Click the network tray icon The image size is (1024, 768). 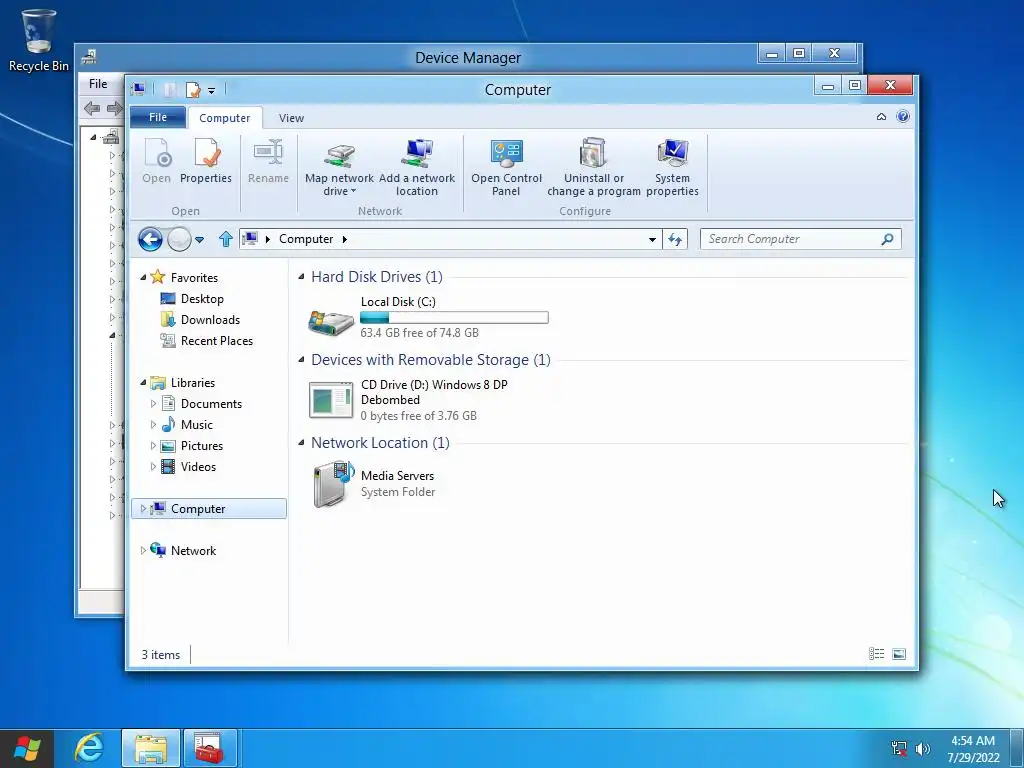pos(899,749)
